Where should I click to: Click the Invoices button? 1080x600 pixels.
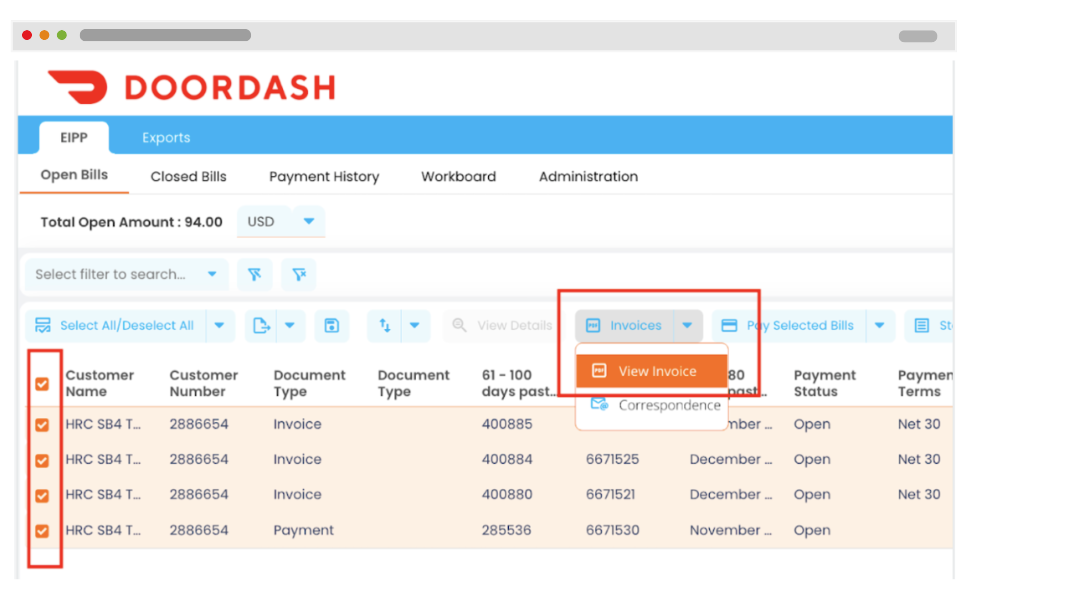point(624,325)
